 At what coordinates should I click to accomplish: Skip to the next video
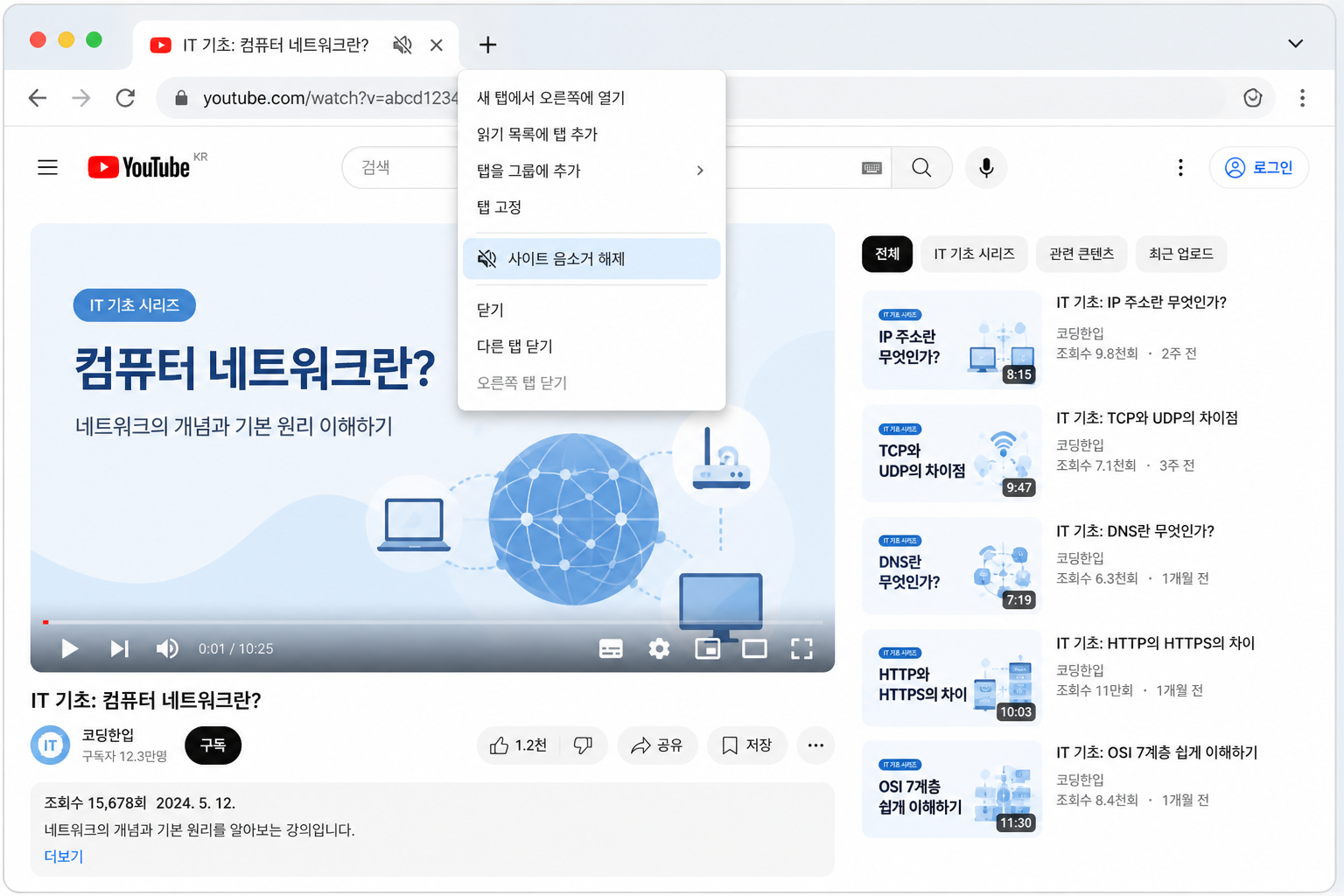point(120,648)
